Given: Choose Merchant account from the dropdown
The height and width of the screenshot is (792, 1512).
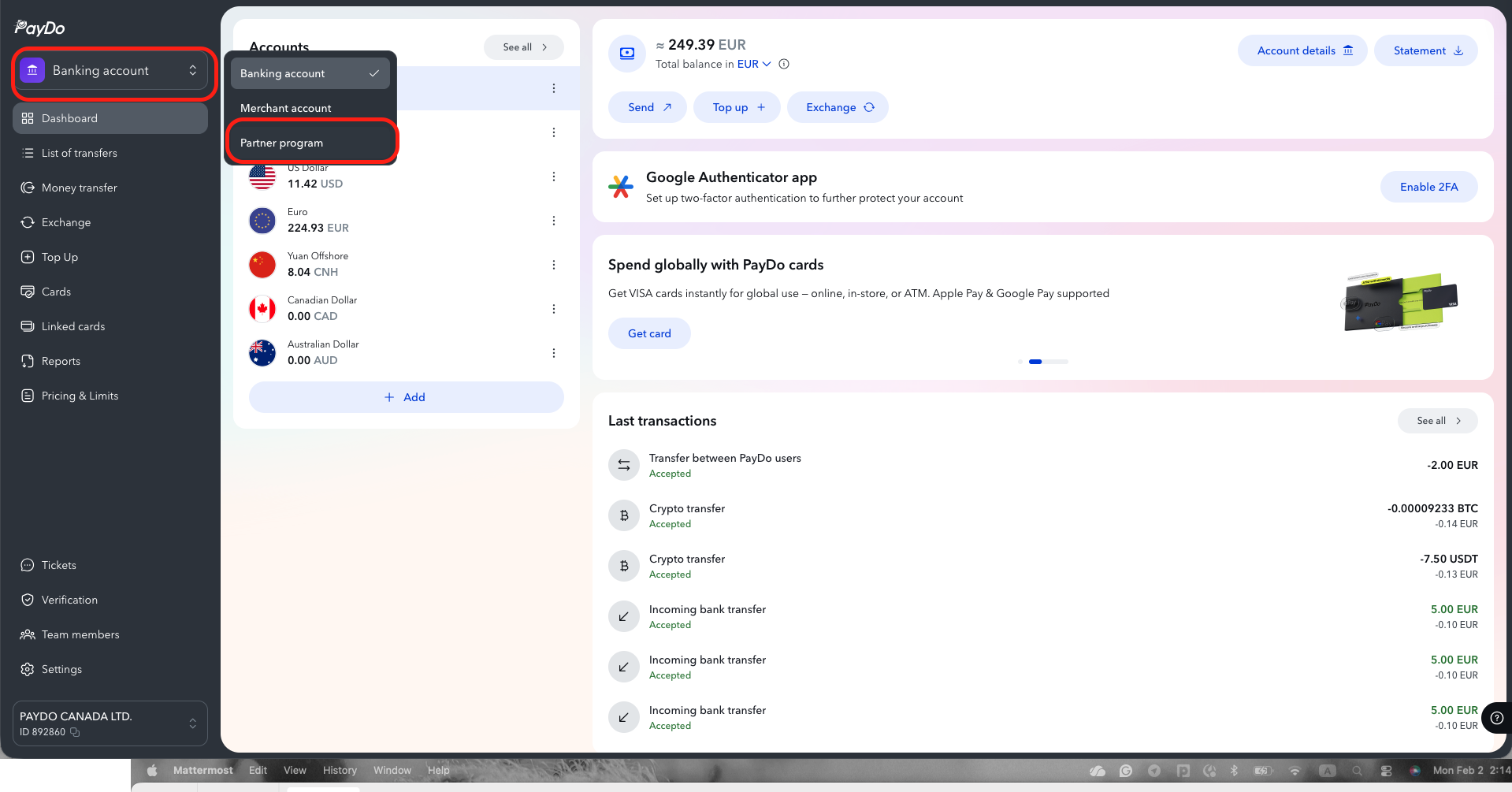Looking at the screenshot, I should click(x=310, y=108).
